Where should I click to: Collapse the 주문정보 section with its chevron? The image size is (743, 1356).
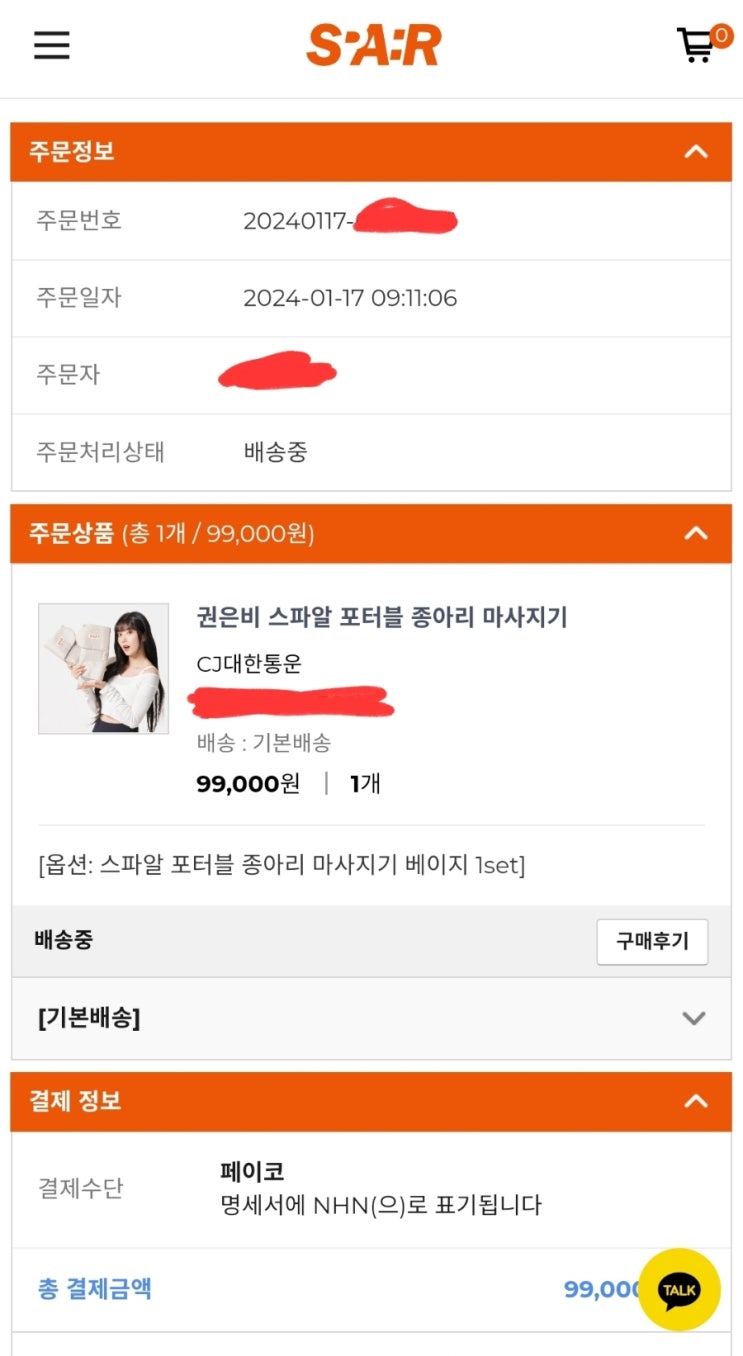(x=695, y=152)
